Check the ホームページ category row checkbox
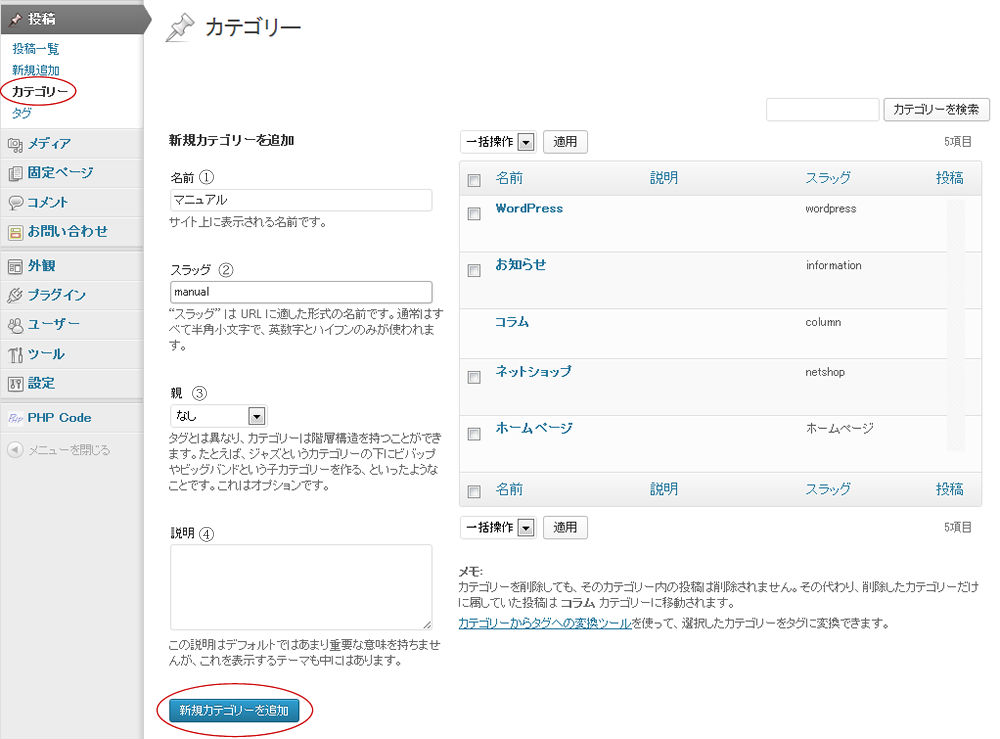Screen dimensions: 1000x739 pyautogui.click(x=474, y=434)
